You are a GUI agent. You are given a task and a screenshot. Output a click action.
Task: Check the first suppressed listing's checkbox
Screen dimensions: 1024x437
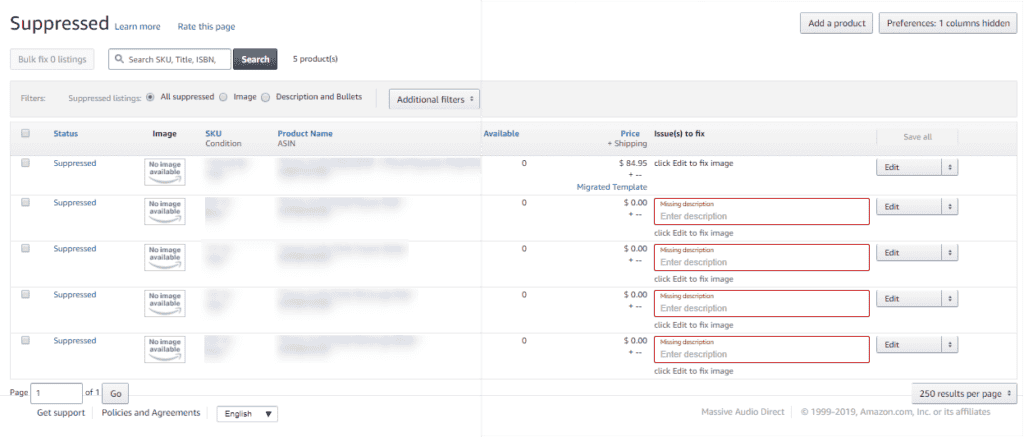pyautogui.click(x=26, y=163)
